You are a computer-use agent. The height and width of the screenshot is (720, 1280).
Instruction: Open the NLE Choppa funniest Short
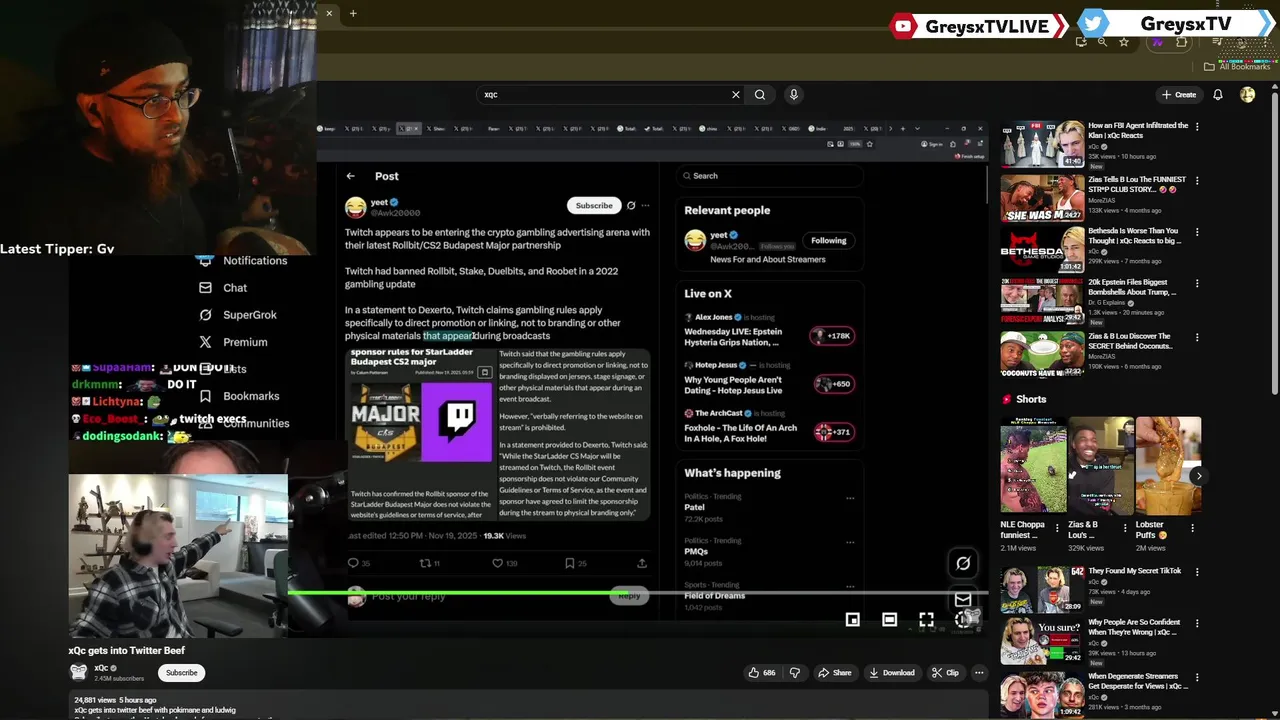tap(1033, 466)
